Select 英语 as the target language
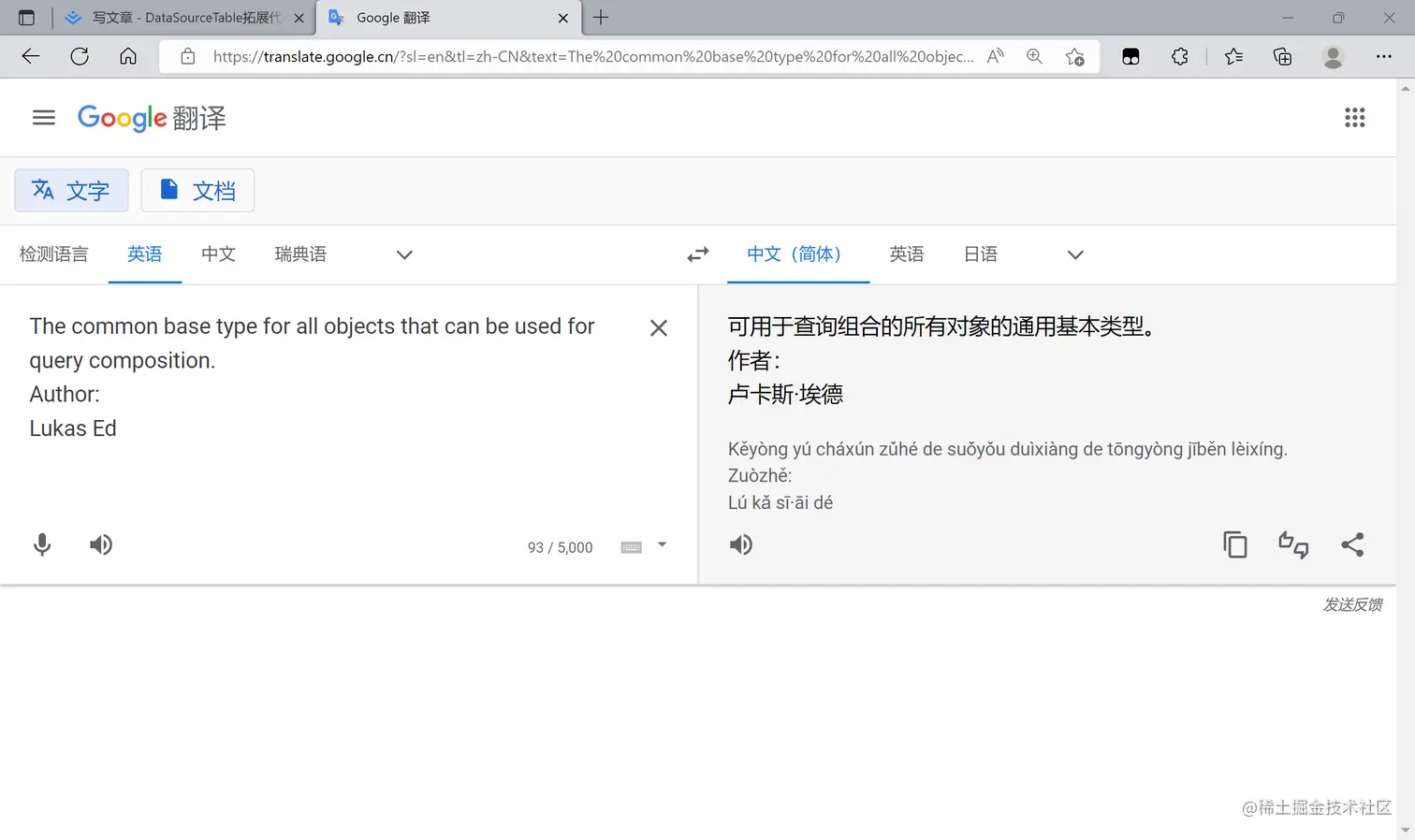Image resolution: width=1415 pixels, height=840 pixels. pyautogui.click(x=907, y=254)
